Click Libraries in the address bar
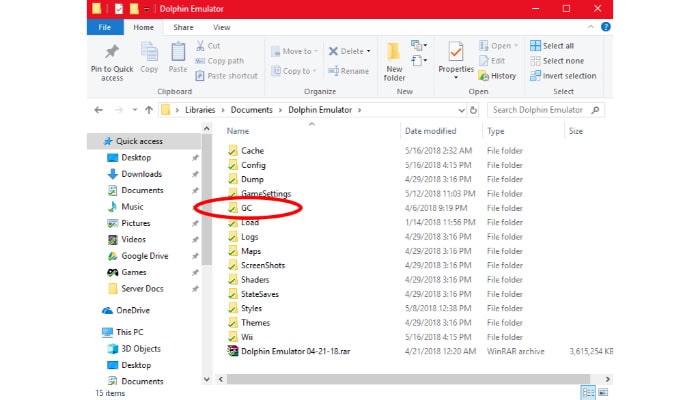The width and height of the screenshot is (700, 400). pos(200,110)
